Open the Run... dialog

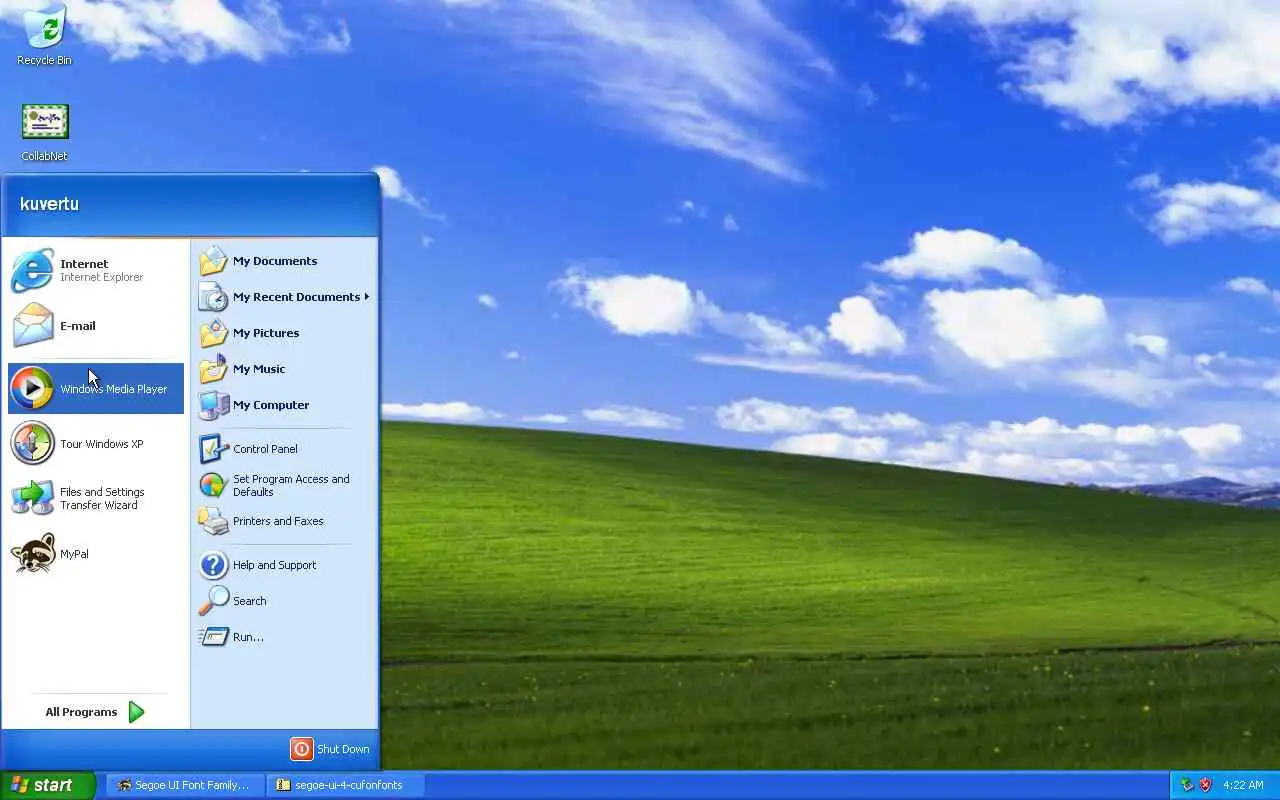(284, 637)
